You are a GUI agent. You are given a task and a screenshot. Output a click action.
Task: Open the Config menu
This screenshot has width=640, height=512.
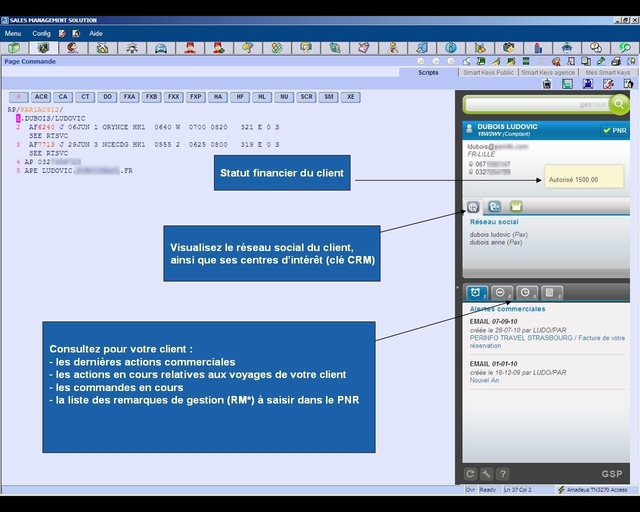[x=41, y=33]
